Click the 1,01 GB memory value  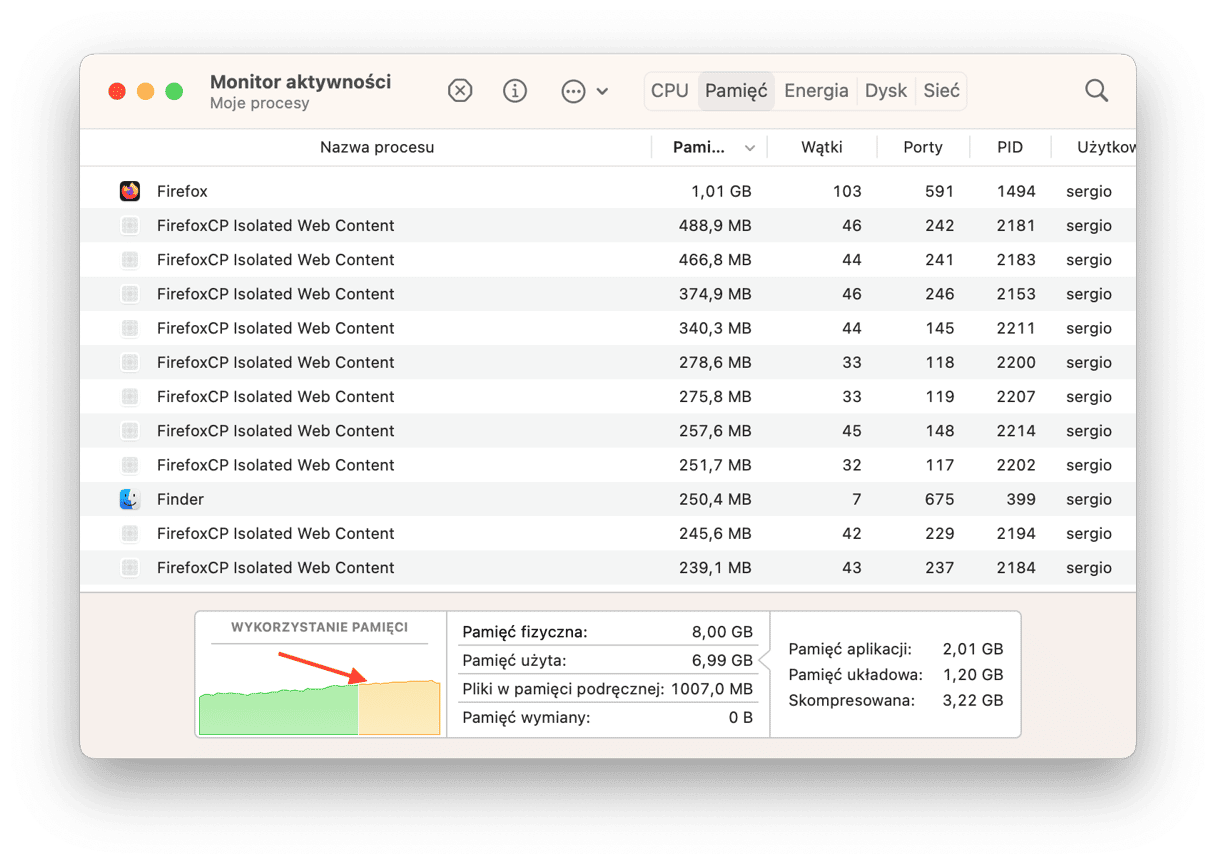click(721, 191)
